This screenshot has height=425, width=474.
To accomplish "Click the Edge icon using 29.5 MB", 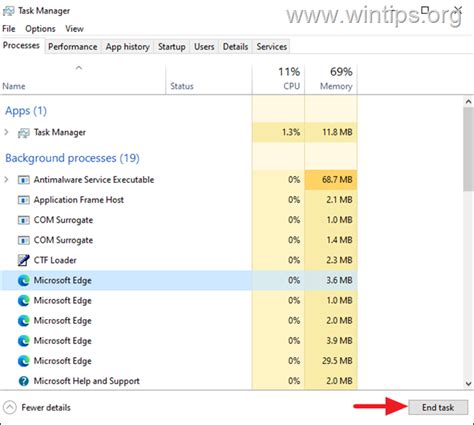I will pyautogui.click(x=23, y=361).
